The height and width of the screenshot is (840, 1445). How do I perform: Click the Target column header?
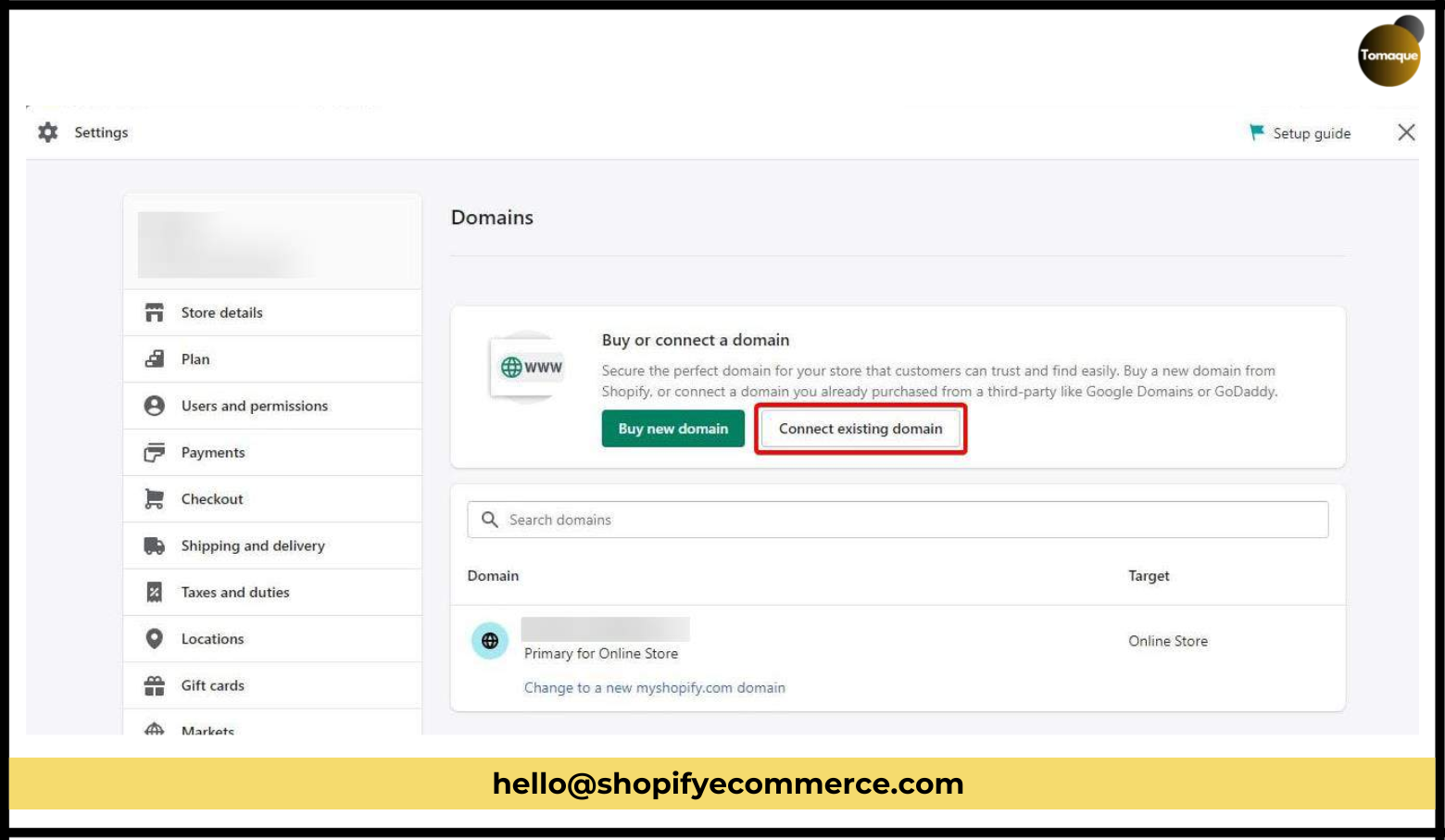pyautogui.click(x=1149, y=576)
